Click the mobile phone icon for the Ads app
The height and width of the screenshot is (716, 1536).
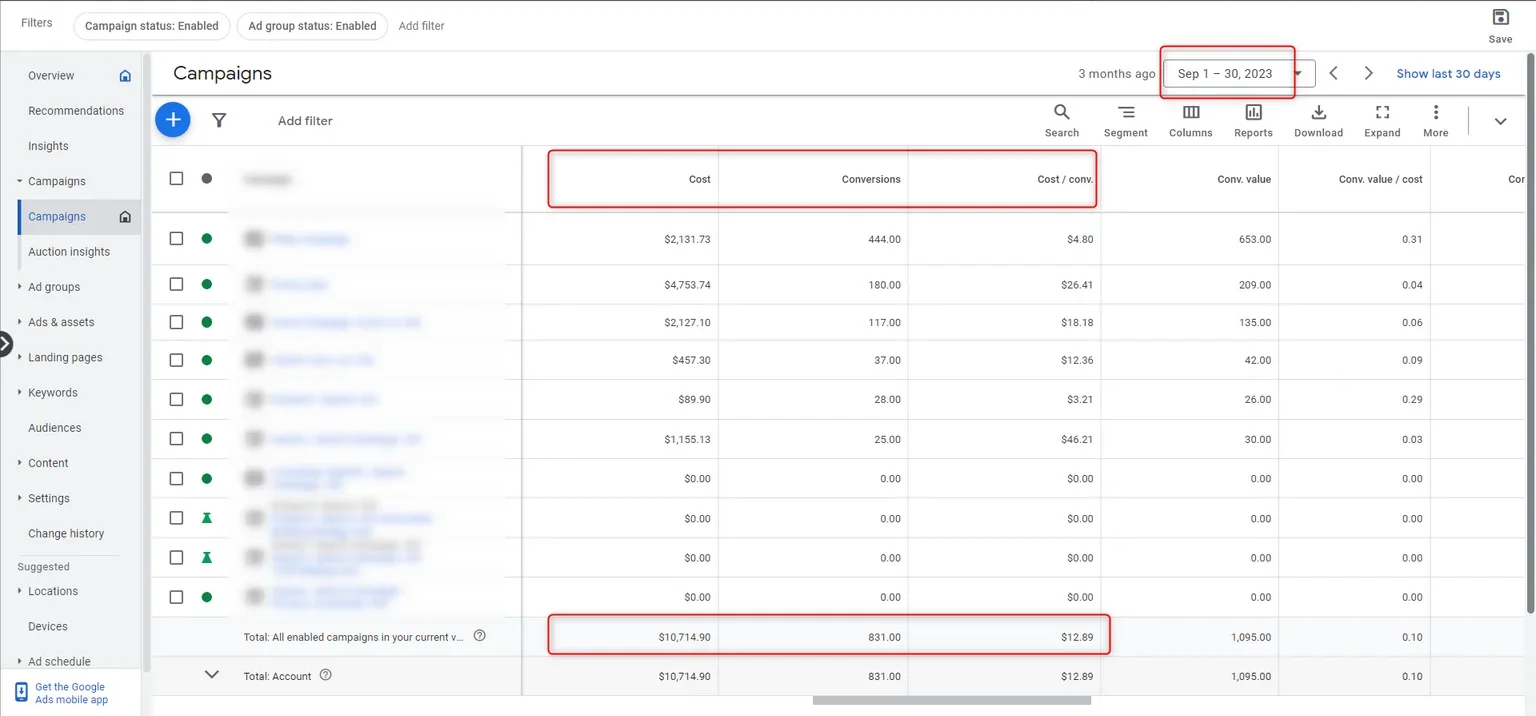22,693
